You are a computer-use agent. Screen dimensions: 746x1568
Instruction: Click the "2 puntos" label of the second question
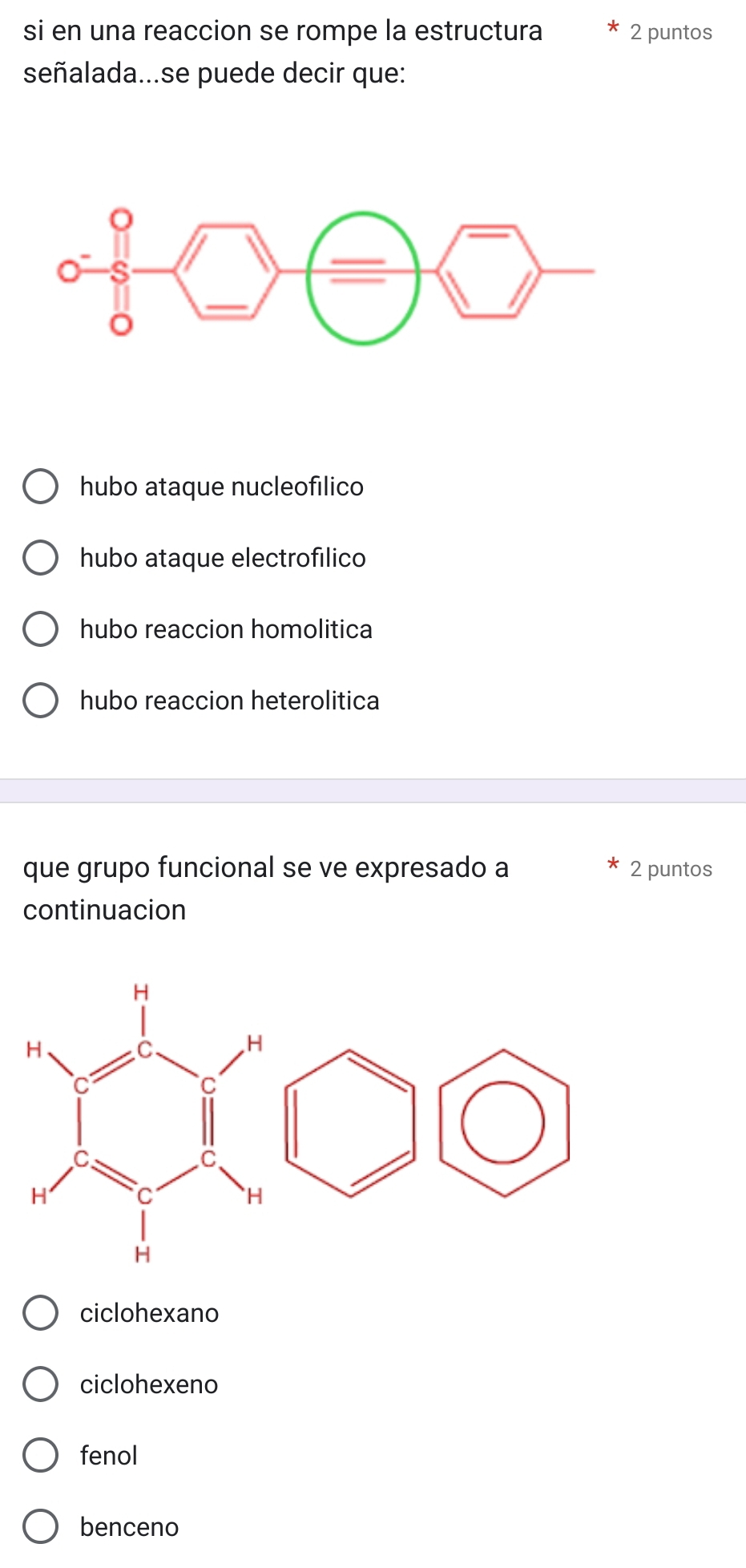(671, 869)
